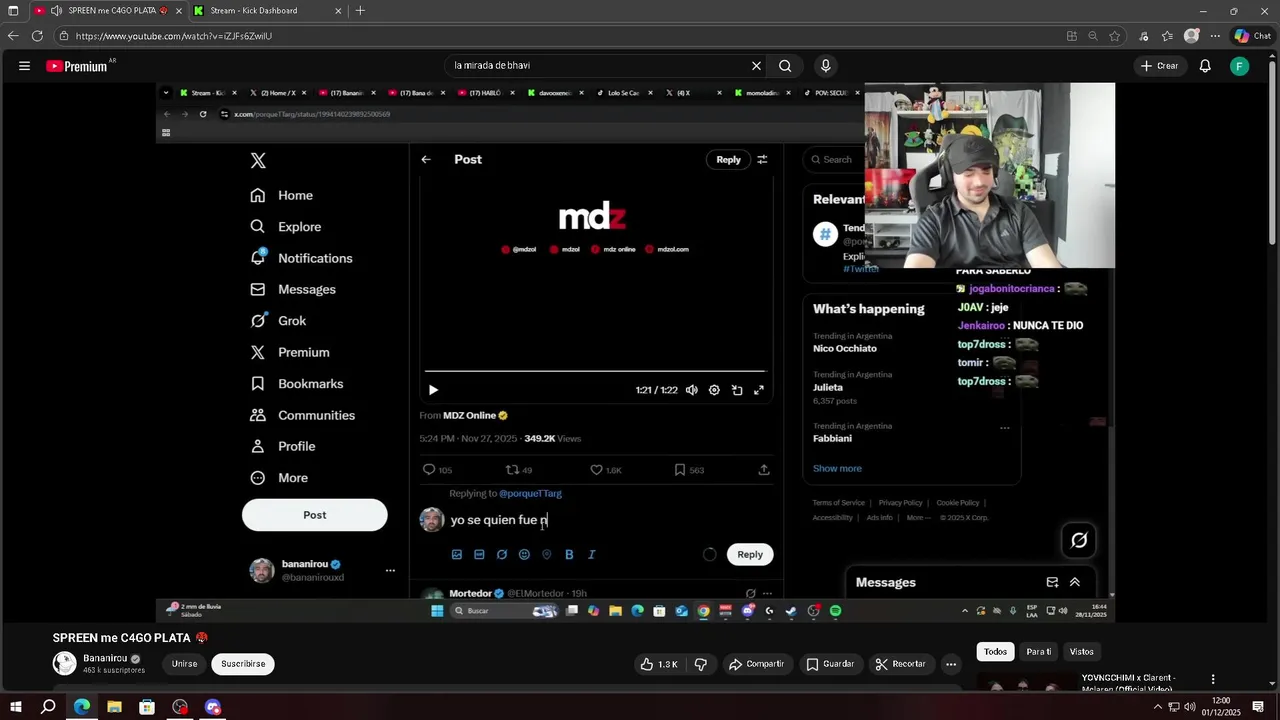
Task: Open the YouTube account avatar F menu
Action: coord(1240,66)
